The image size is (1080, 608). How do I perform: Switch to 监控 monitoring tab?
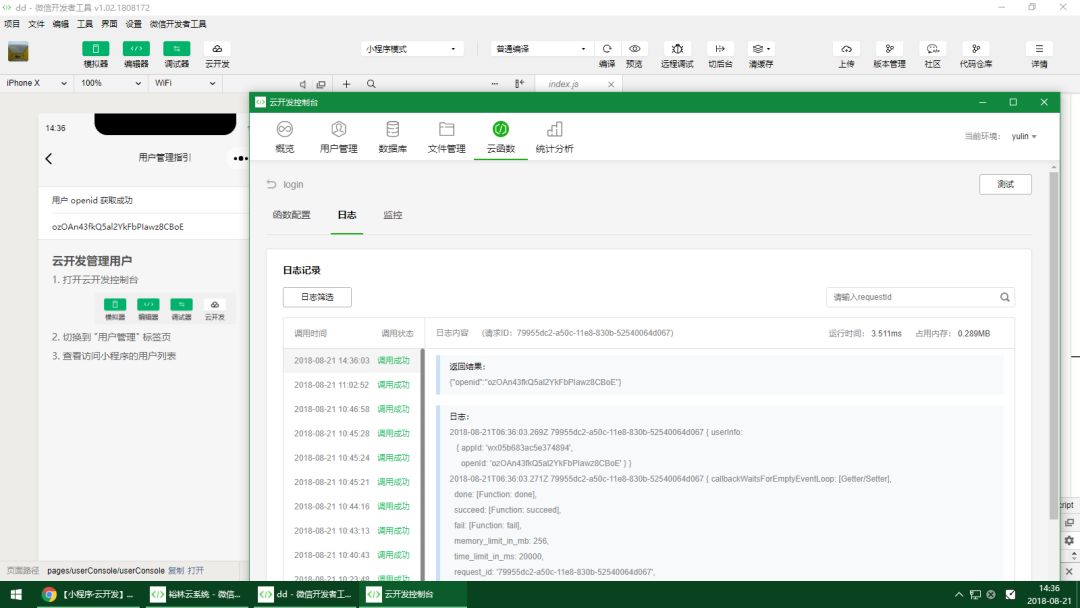point(393,215)
